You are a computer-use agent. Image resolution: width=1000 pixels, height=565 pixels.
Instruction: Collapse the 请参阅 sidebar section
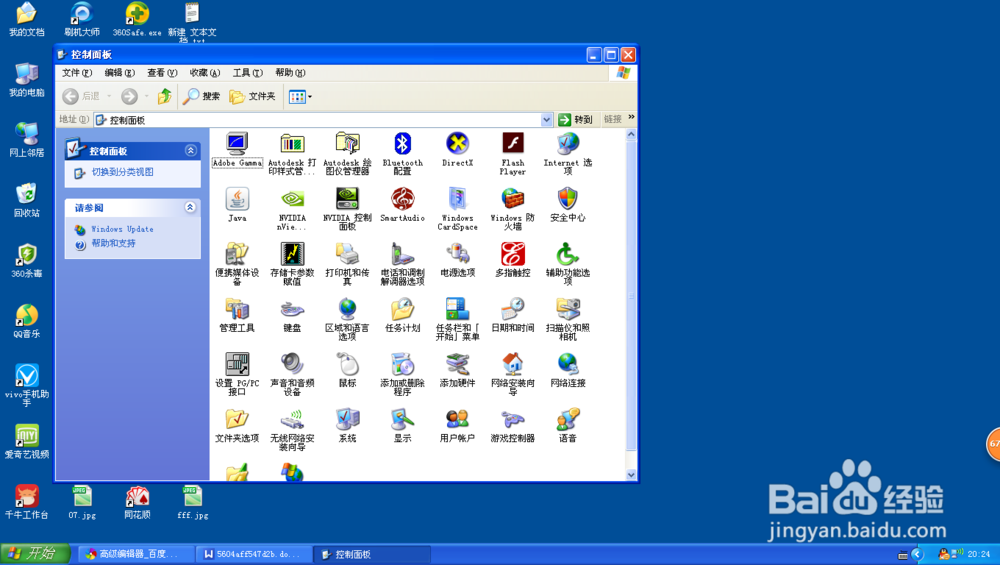[x=190, y=207]
